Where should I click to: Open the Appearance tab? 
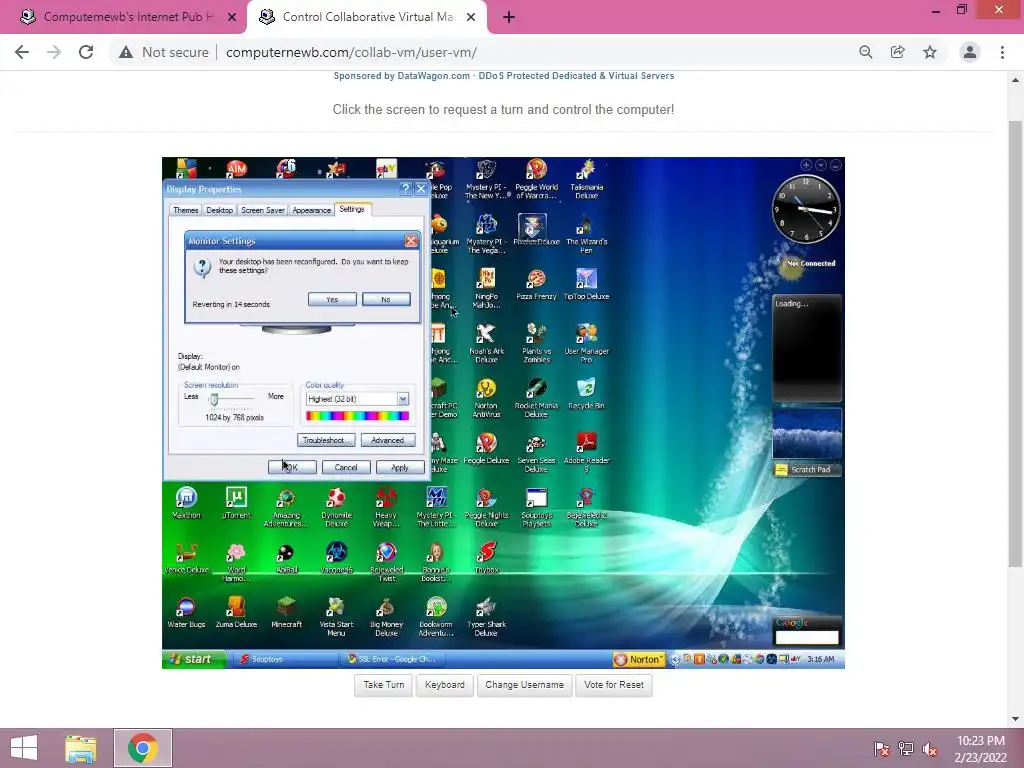312,210
